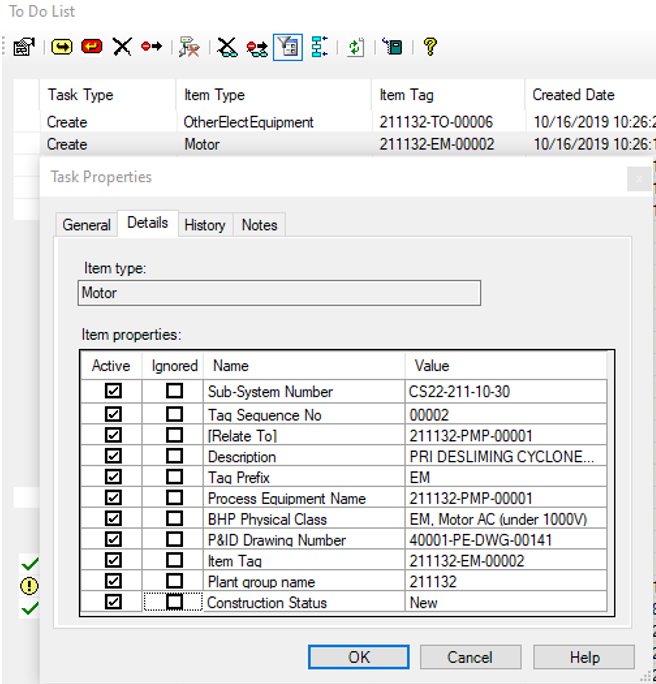This screenshot has width=656, height=684.
Task: Click the green refresh toolbar icon
Action: (x=356, y=46)
